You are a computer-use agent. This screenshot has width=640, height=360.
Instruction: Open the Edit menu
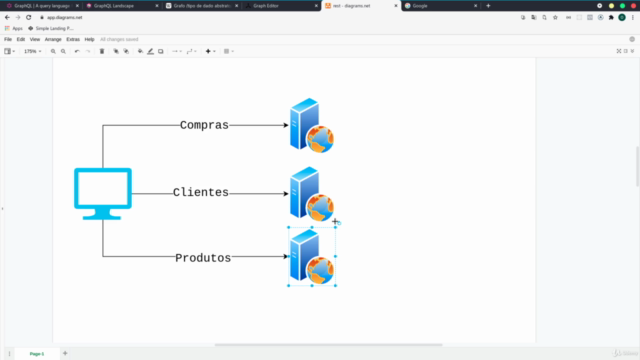click(x=21, y=40)
